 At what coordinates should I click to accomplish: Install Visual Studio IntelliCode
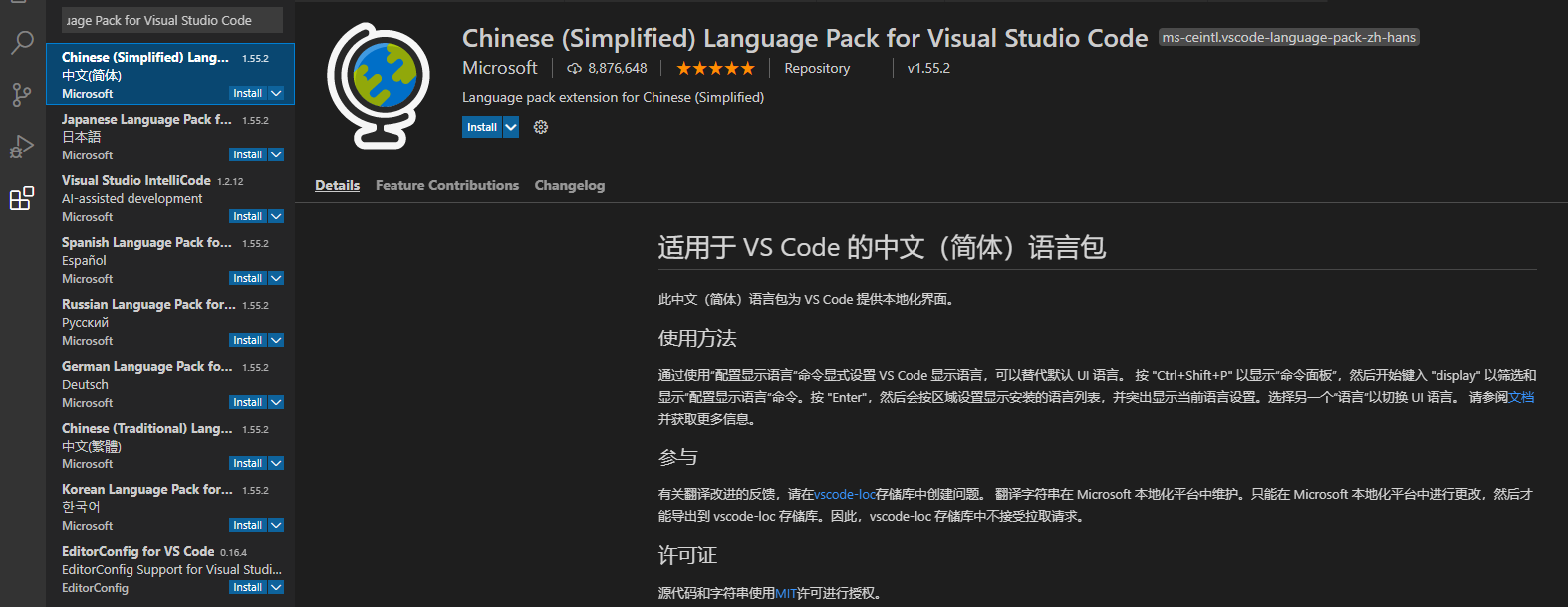point(247,216)
